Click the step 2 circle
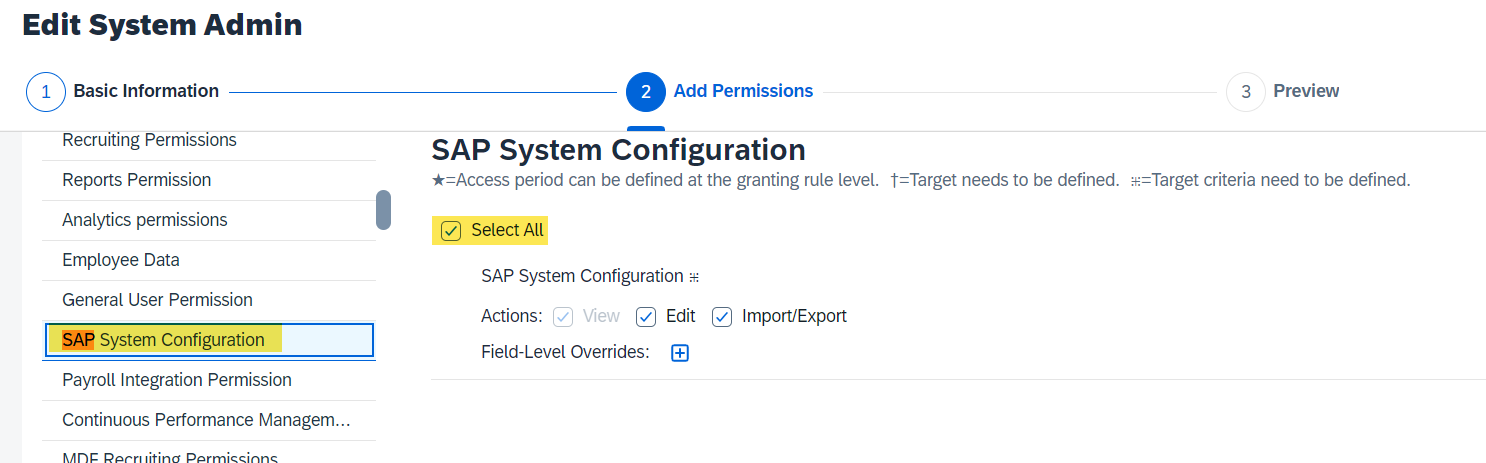This screenshot has width=1486, height=463. pos(646,92)
